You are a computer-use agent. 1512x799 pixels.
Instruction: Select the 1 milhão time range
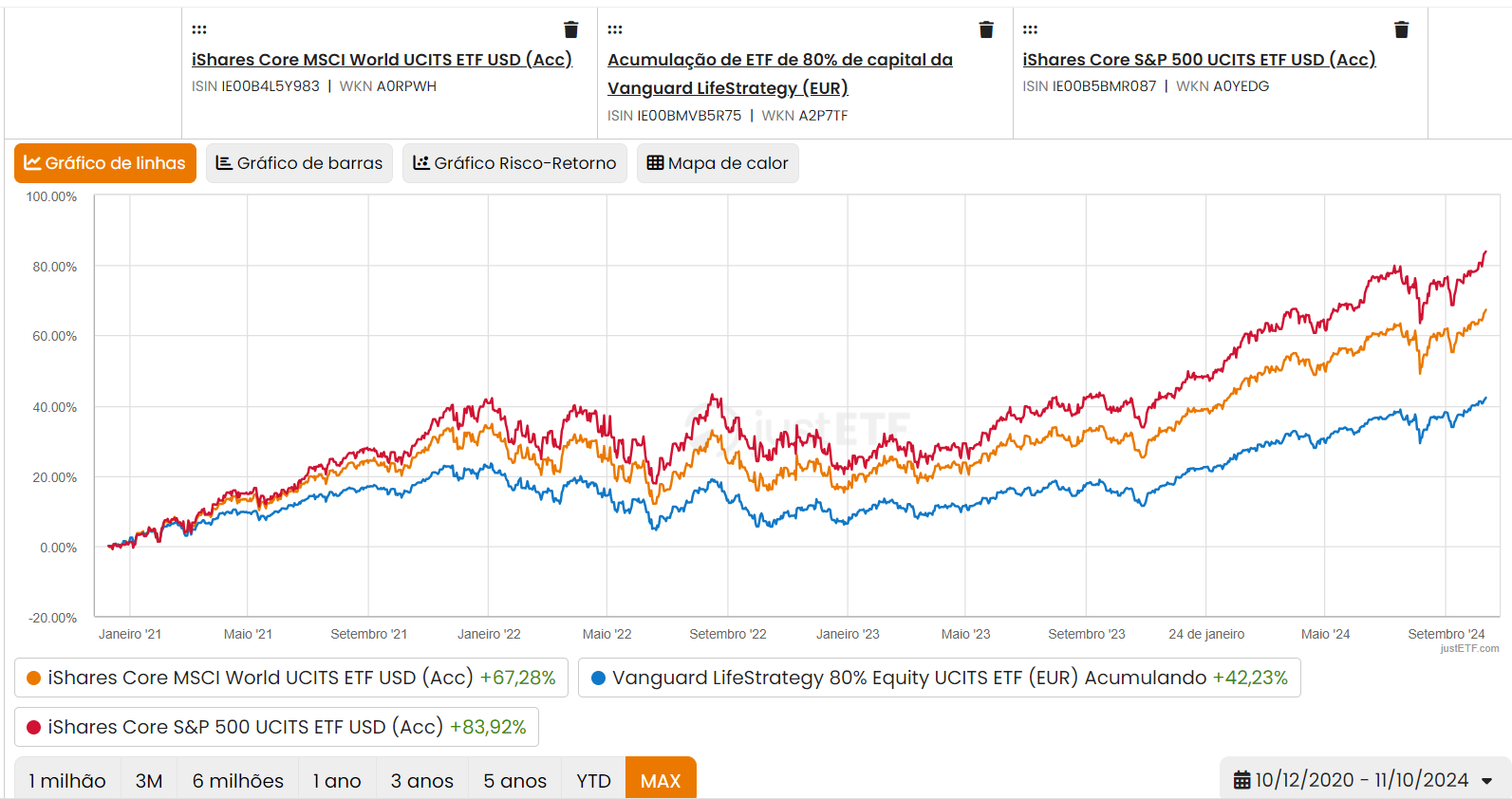click(x=67, y=780)
